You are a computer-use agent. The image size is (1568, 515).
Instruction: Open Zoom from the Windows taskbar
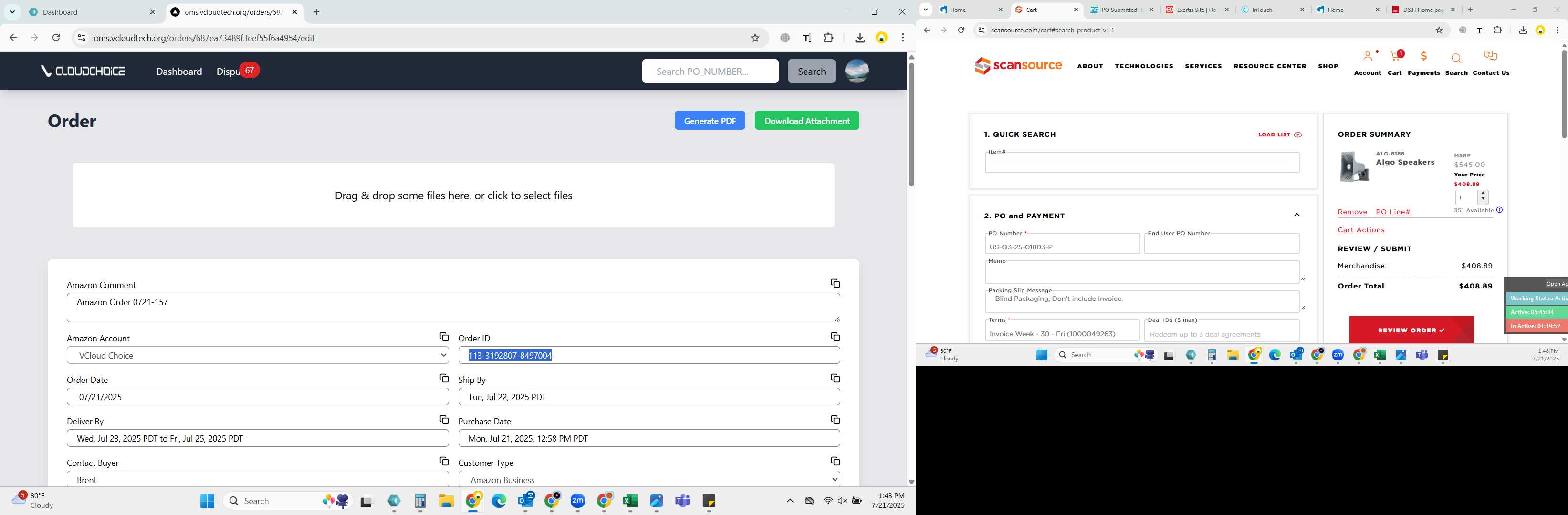(578, 501)
